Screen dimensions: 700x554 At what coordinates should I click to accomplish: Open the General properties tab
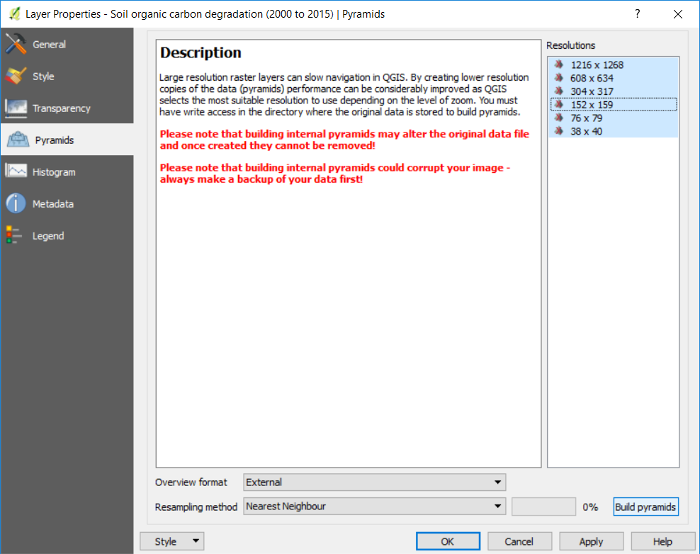click(x=67, y=44)
